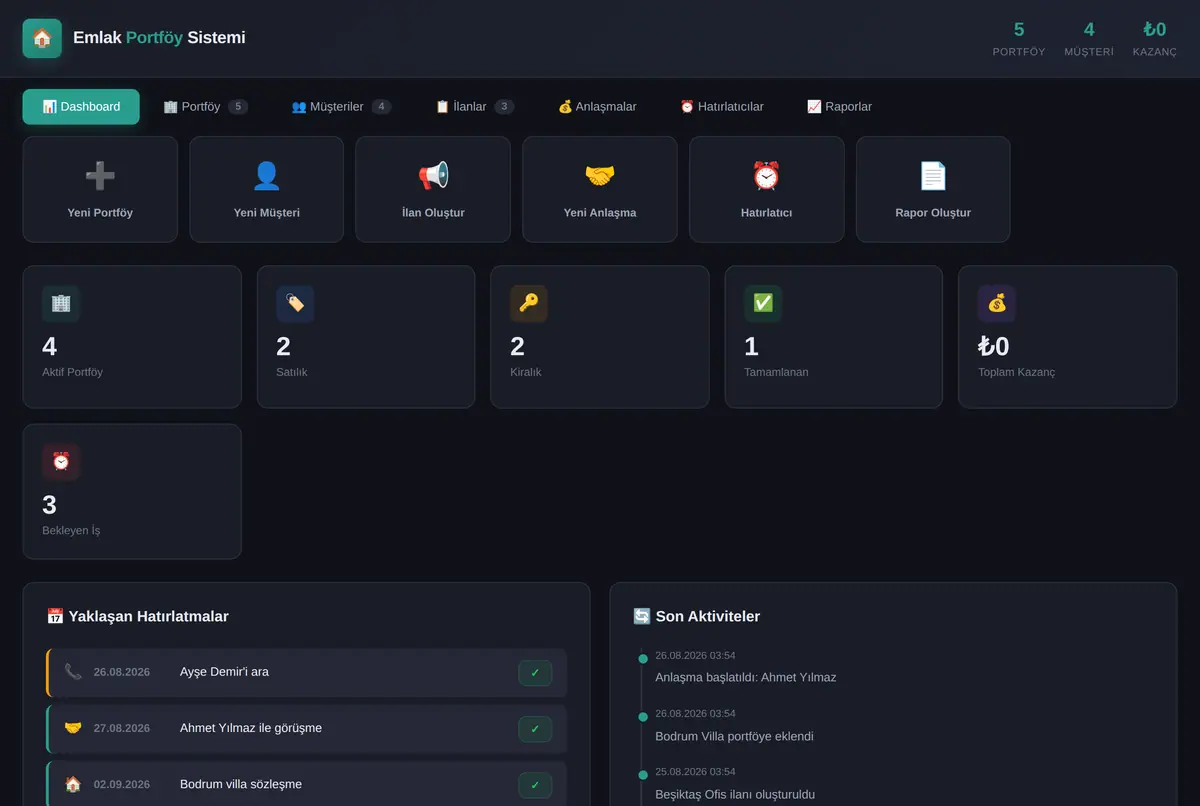
Task: Complete the "Bodrum villa sözleşme" reminder
Action: click(x=535, y=785)
